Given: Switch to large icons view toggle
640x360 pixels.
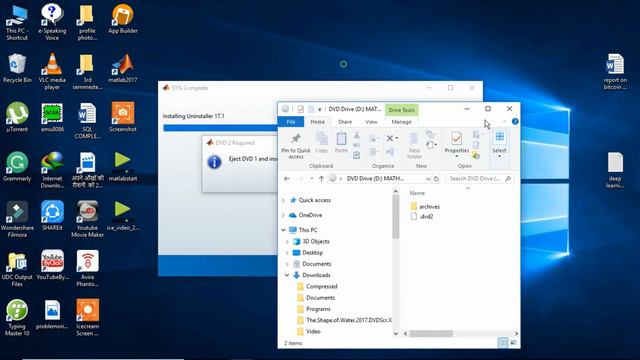Looking at the screenshot, I should (x=513, y=343).
